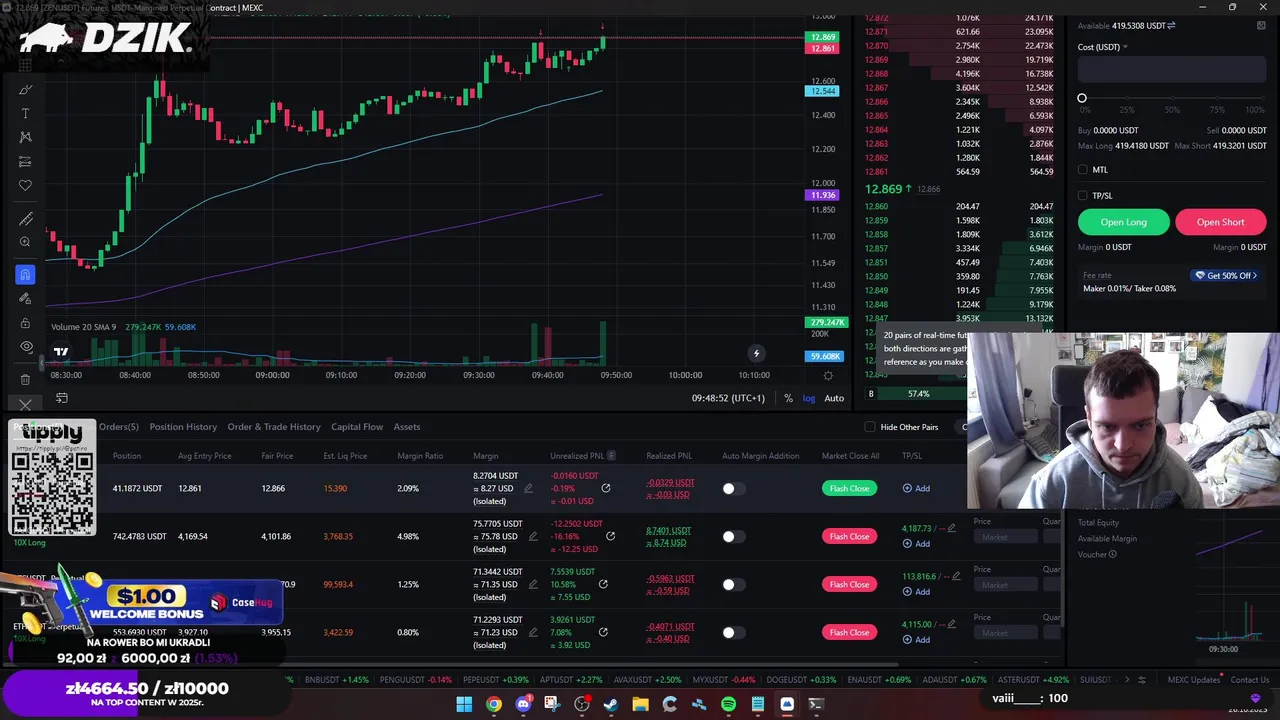Select the pattern (XABCD) drawing tool

click(x=25, y=137)
